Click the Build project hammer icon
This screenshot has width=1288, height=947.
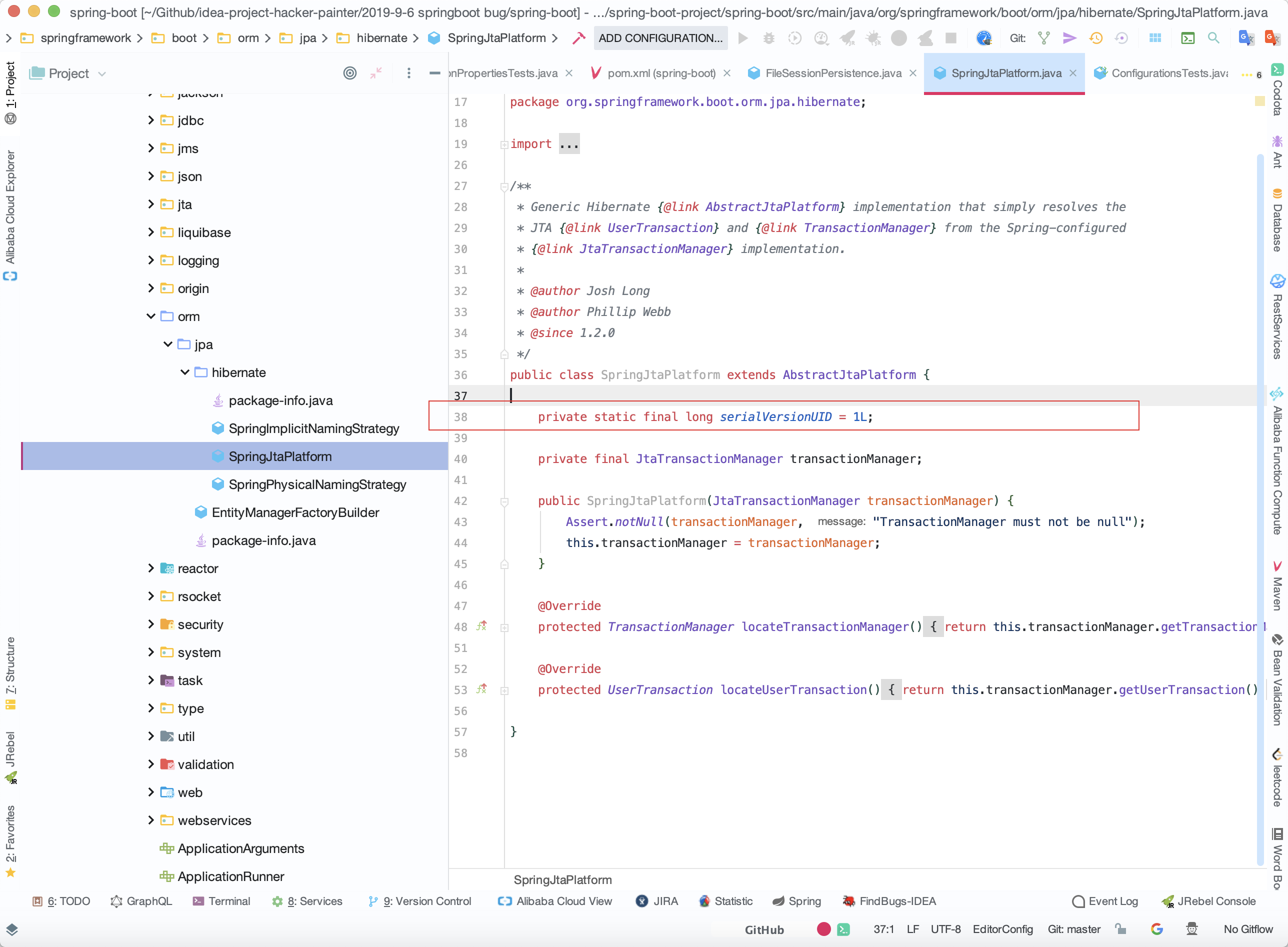click(579, 38)
